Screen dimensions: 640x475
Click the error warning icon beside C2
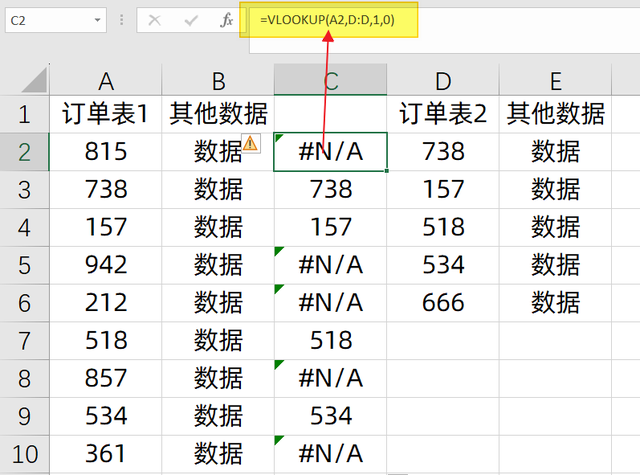pyautogui.click(x=250, y=144)
